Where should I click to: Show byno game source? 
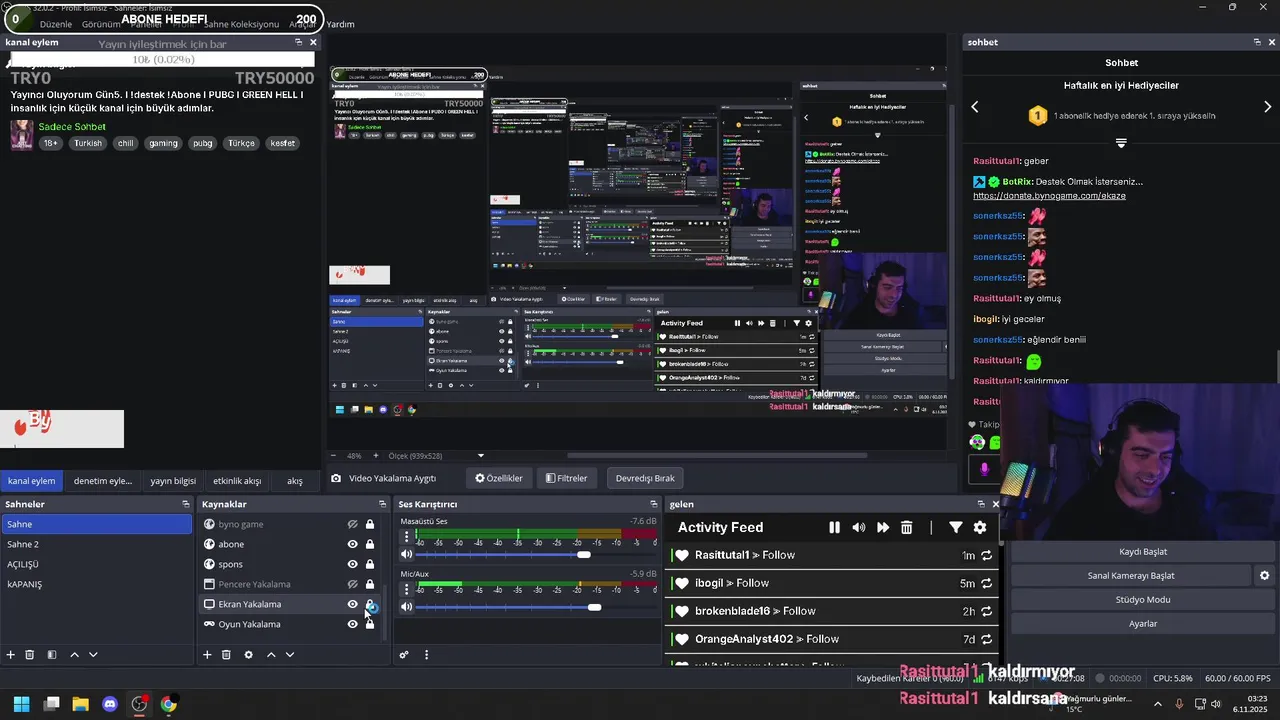(x=352, y=524)
